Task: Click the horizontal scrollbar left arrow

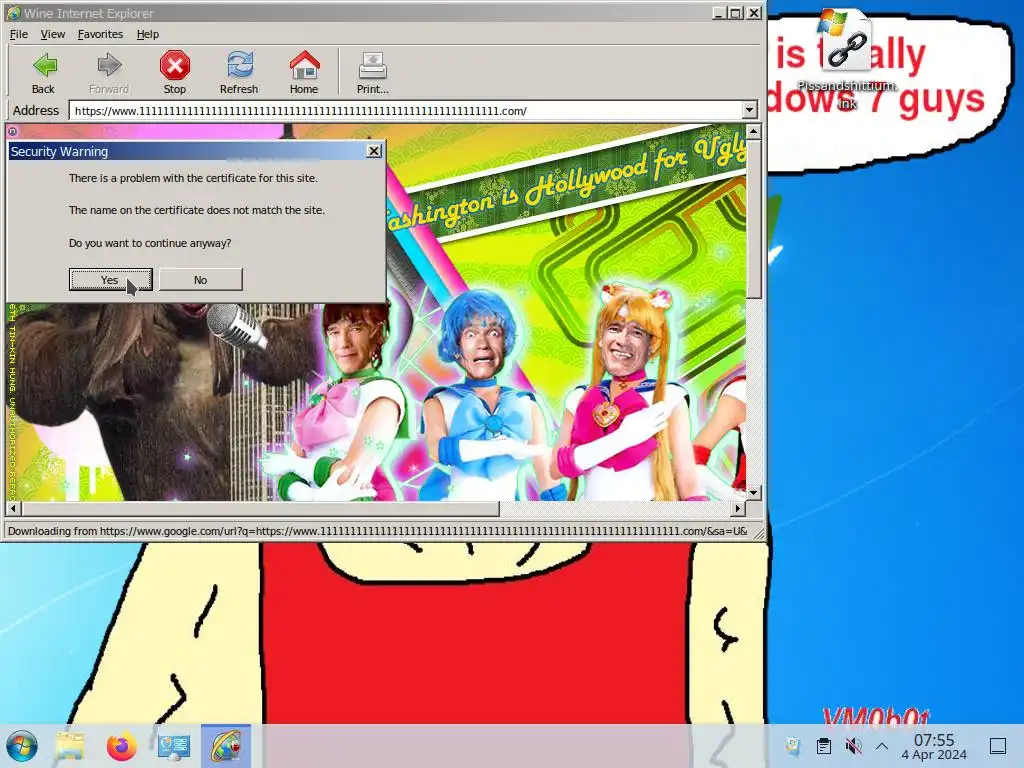Action: [x=14, y=507]
